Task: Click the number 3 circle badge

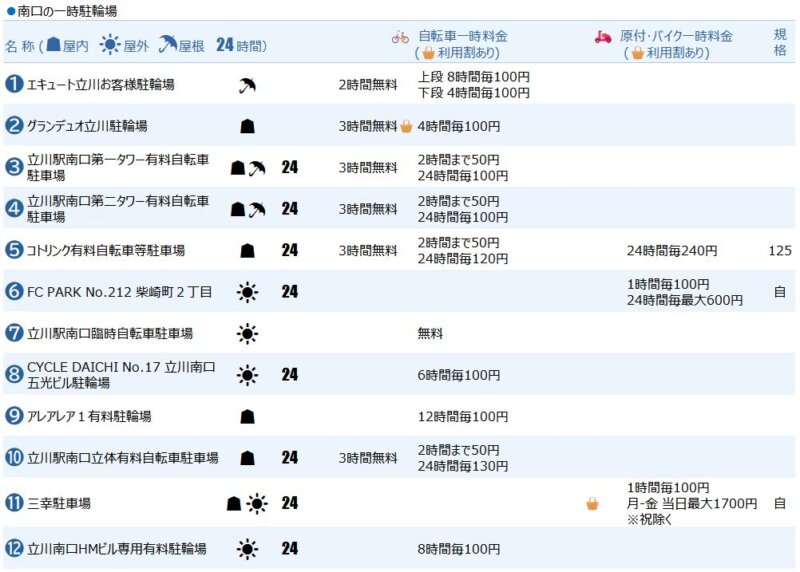Action: pyautogui.click(x=14, y=167)
